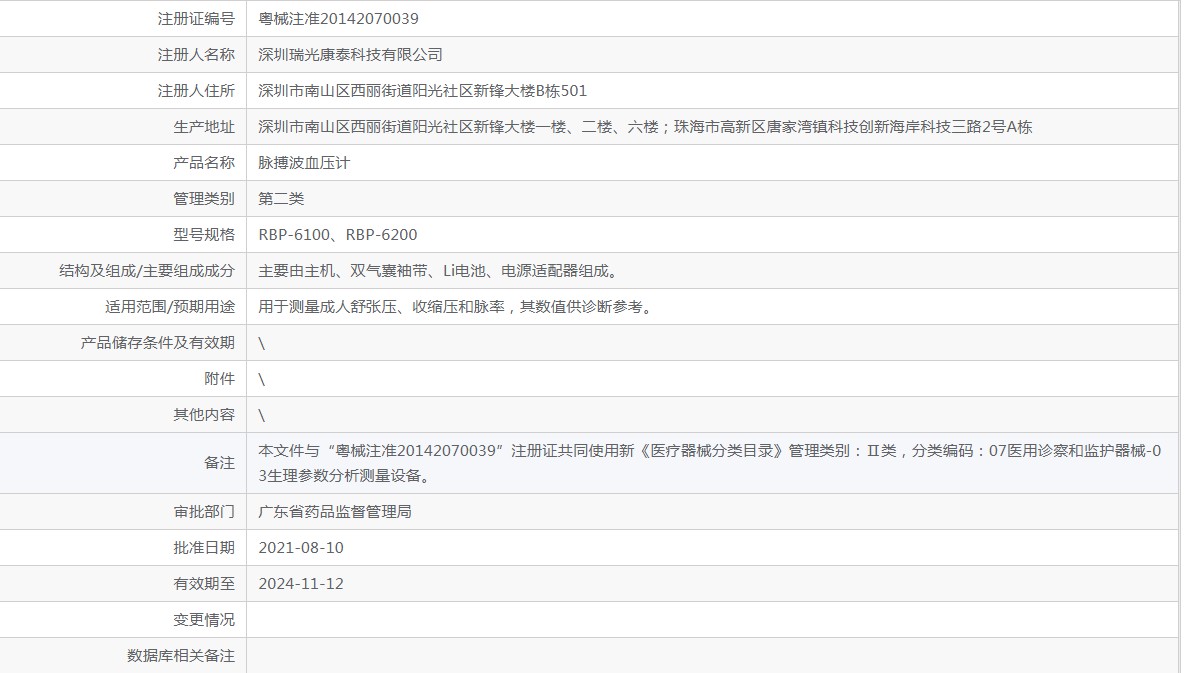1186x673 pixels.
Task: Select the 注册人名称 label
Action: coord(196,54)
